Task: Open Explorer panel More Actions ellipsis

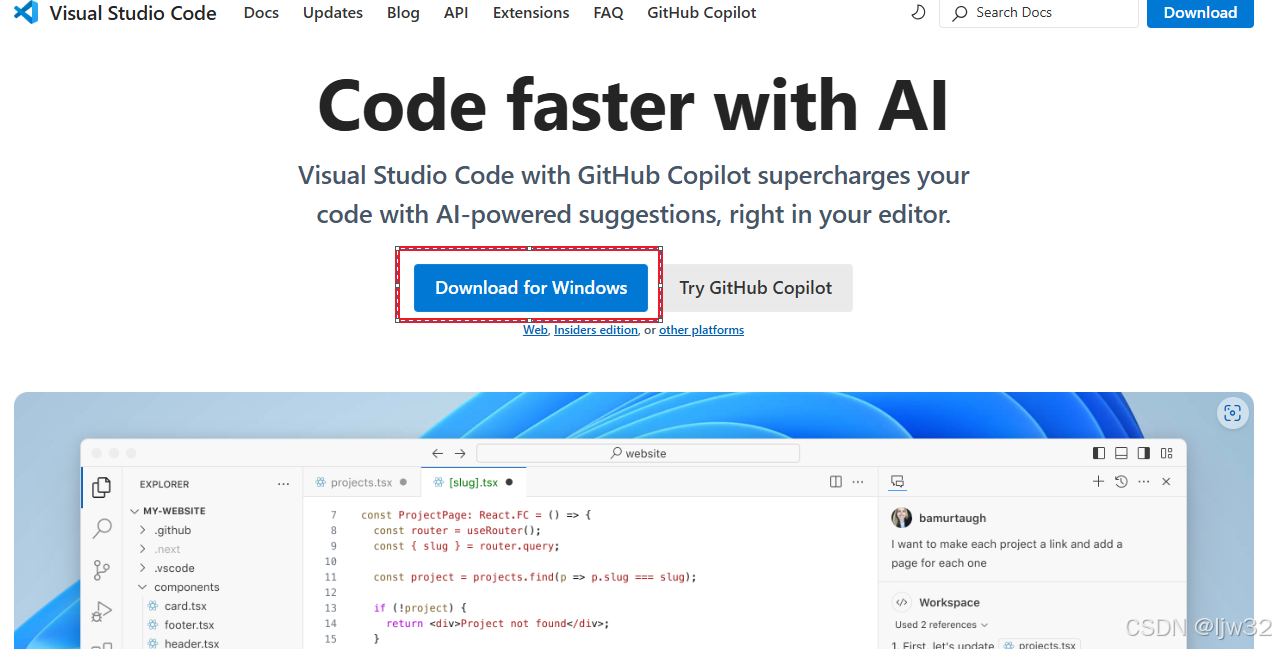Action: pyautogui.click(x=283, y=484)
